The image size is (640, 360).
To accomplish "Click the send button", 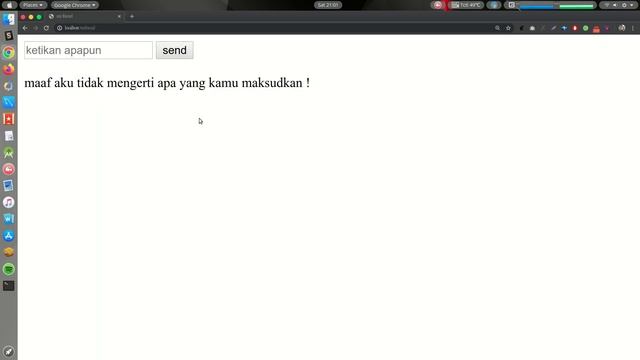I will coord(175,50).
